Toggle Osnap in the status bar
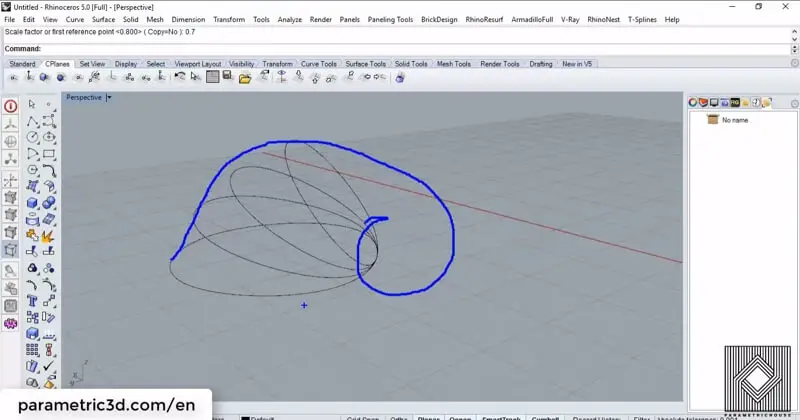The height and width of the screenshot is (420, 800). point(460,417)
